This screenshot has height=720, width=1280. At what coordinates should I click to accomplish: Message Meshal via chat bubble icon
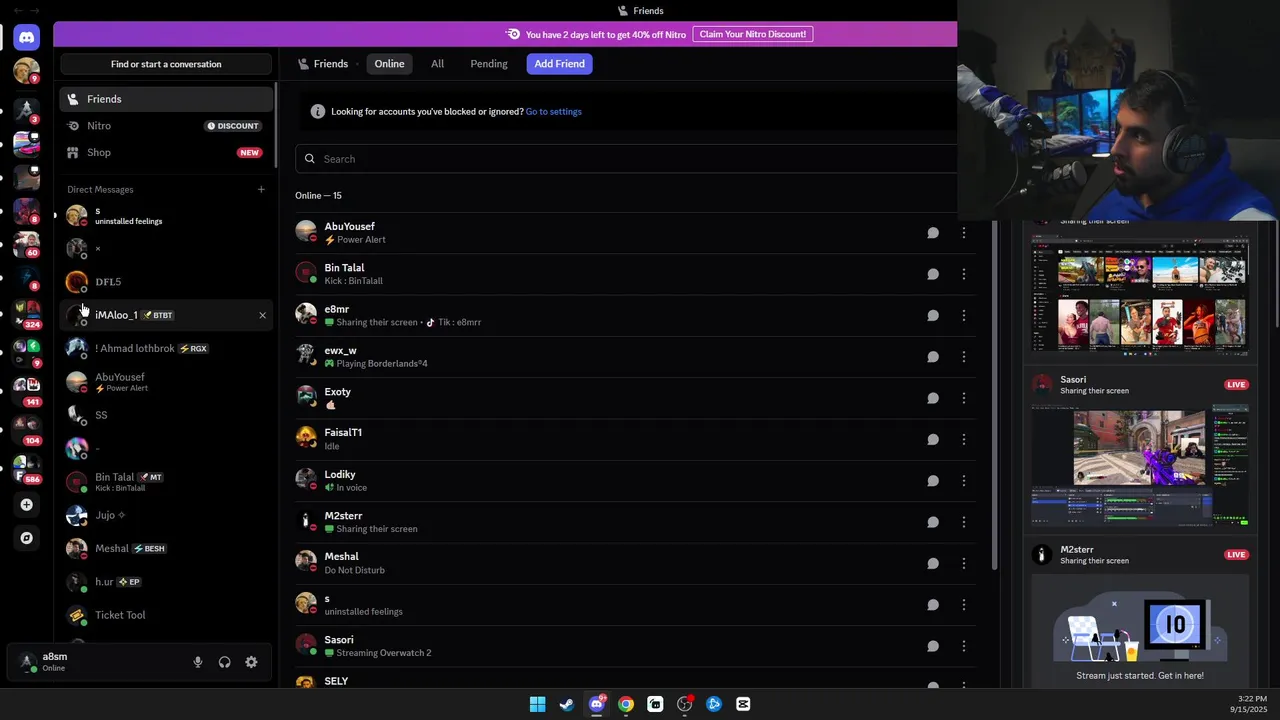[933, 563]
